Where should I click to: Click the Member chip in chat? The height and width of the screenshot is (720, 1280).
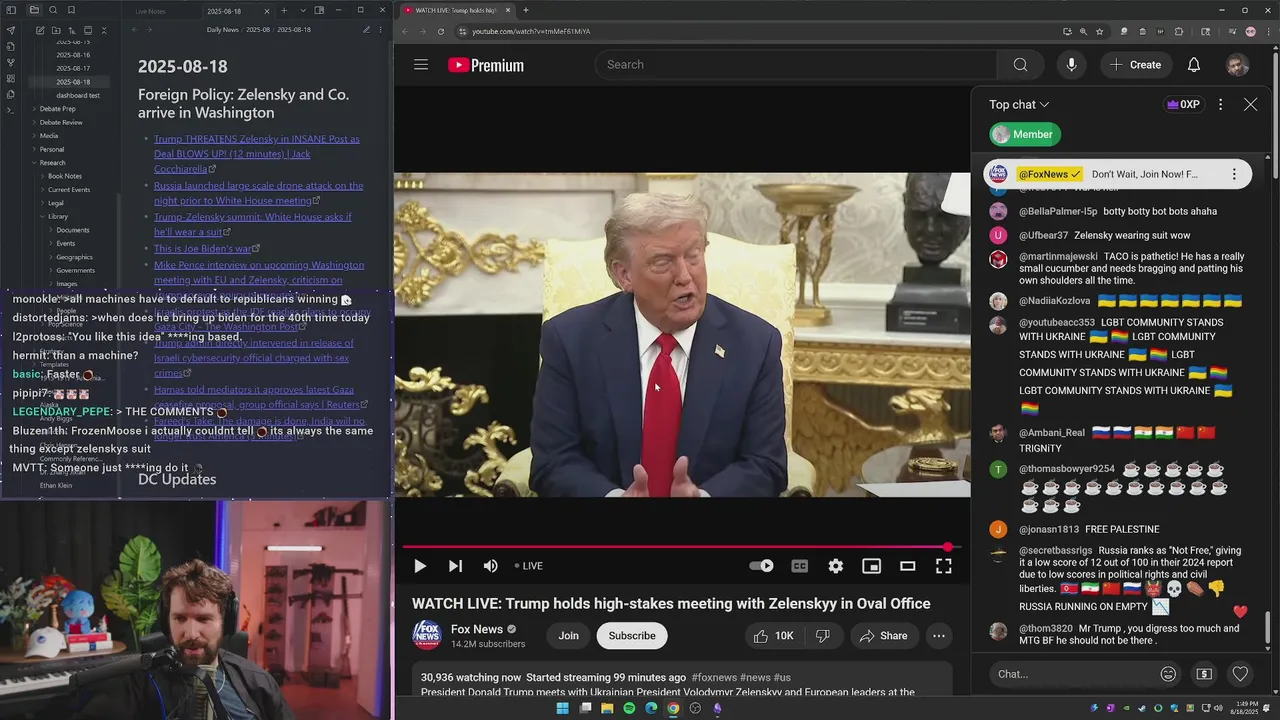pos(1025,134)
